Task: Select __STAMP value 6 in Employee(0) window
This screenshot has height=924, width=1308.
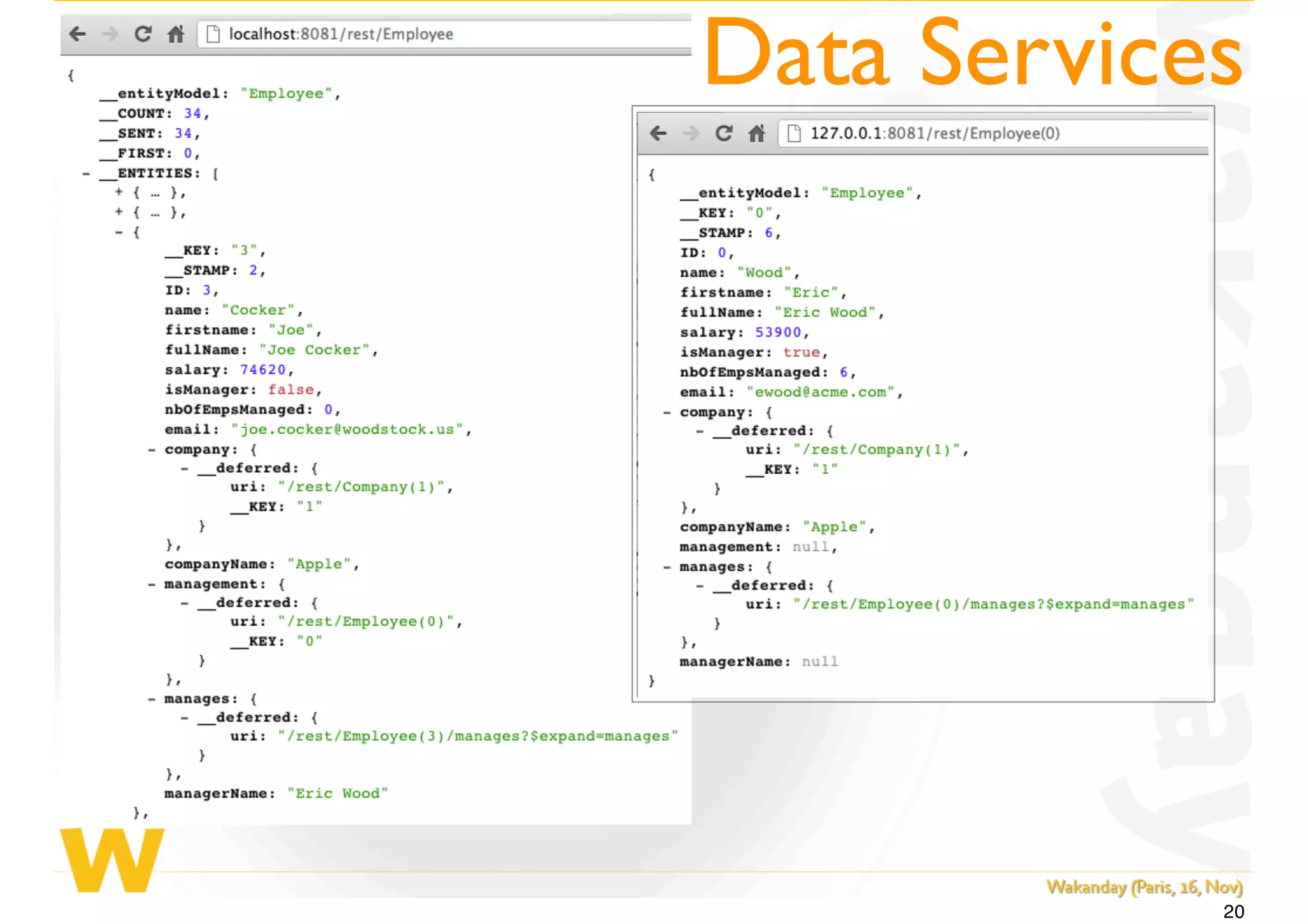Action: pyautogui.click(x=769, y=233)
